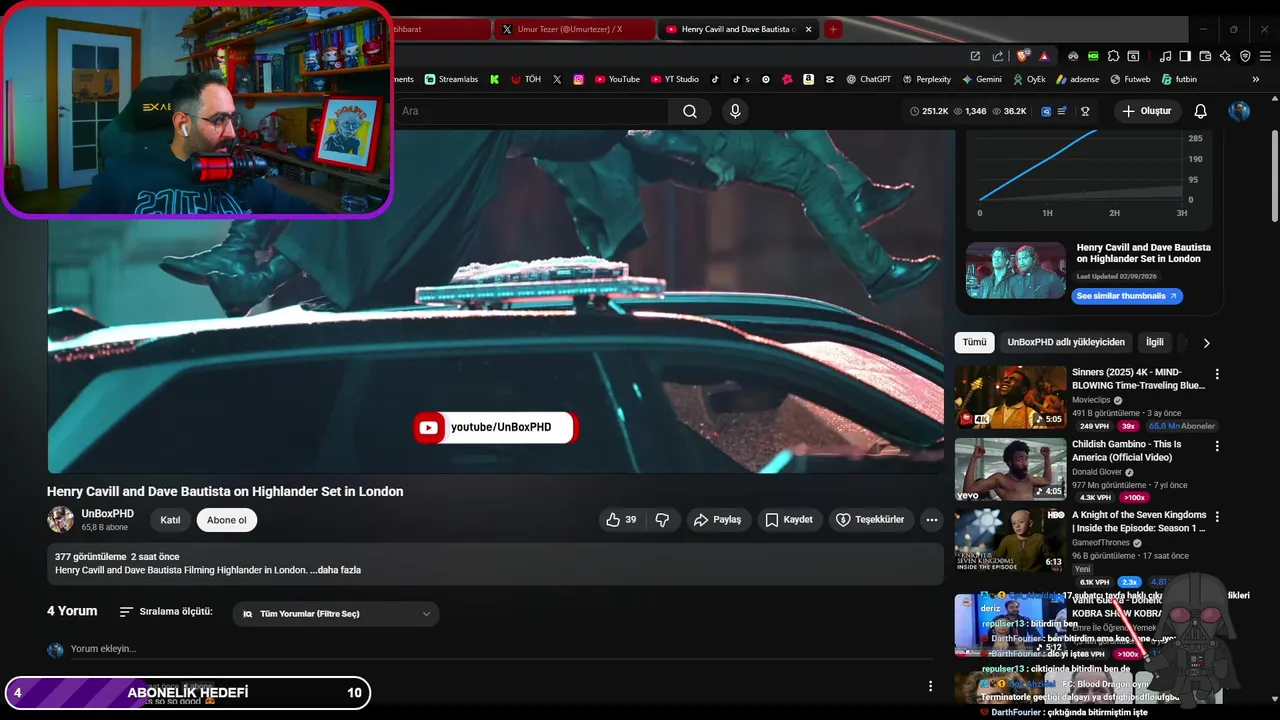Image resolution: width=1280 pixels, height=720 pixels.
Task: Open futbin bookmark
Action: [1179, 79]
